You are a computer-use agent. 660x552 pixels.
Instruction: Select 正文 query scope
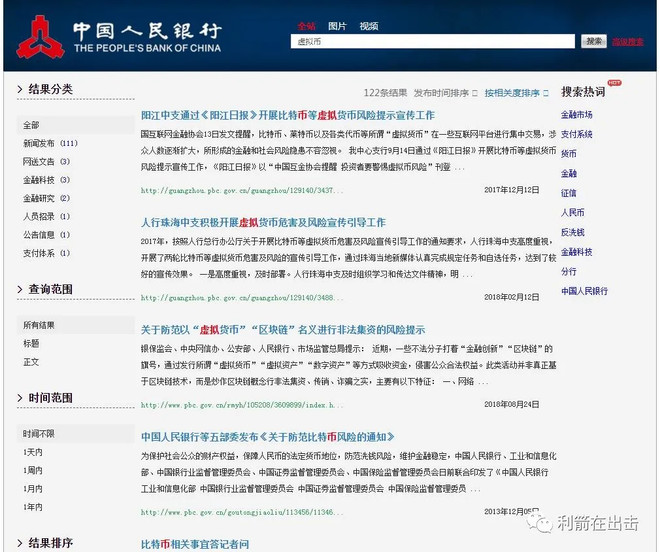pyautogui.click(x=31, y=362)
